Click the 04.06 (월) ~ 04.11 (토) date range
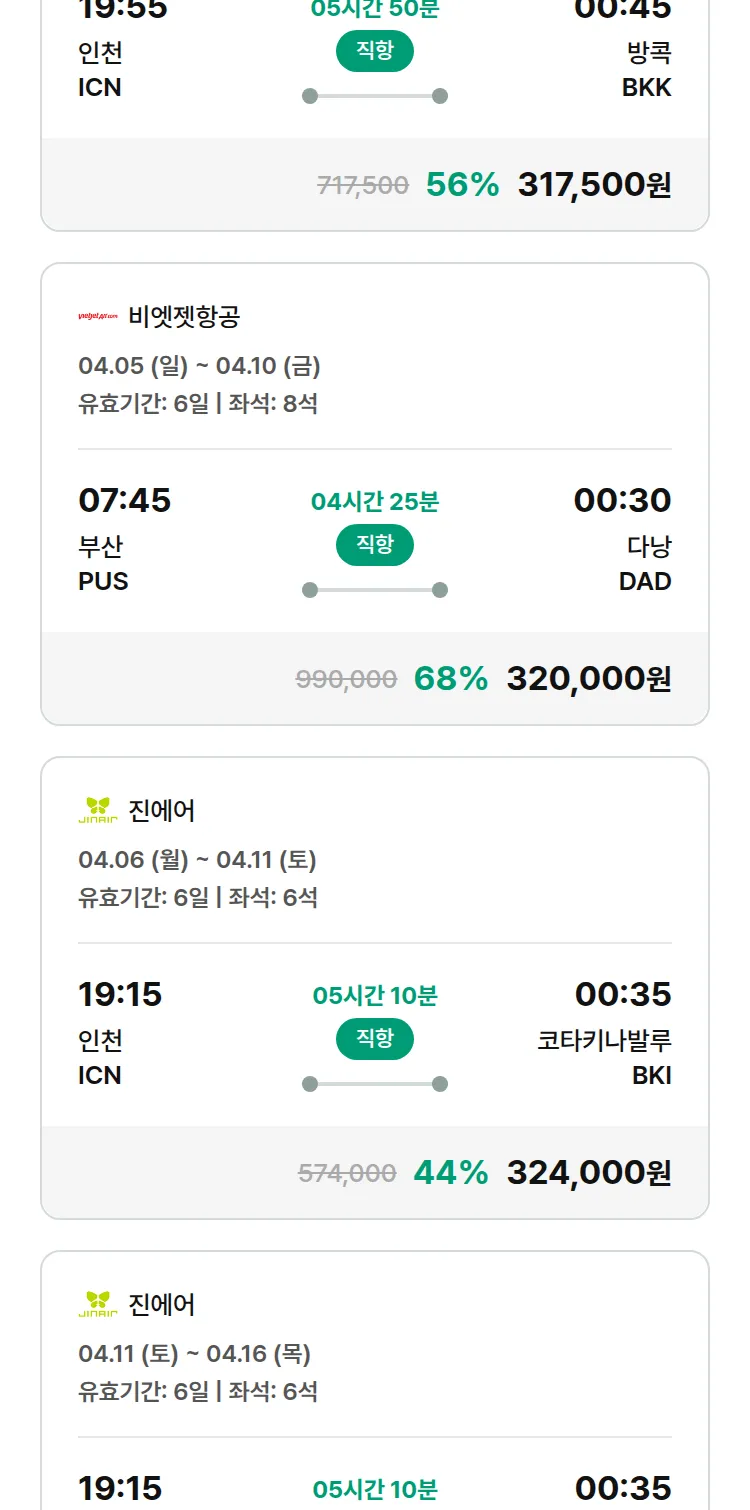 tap(197, 860)
